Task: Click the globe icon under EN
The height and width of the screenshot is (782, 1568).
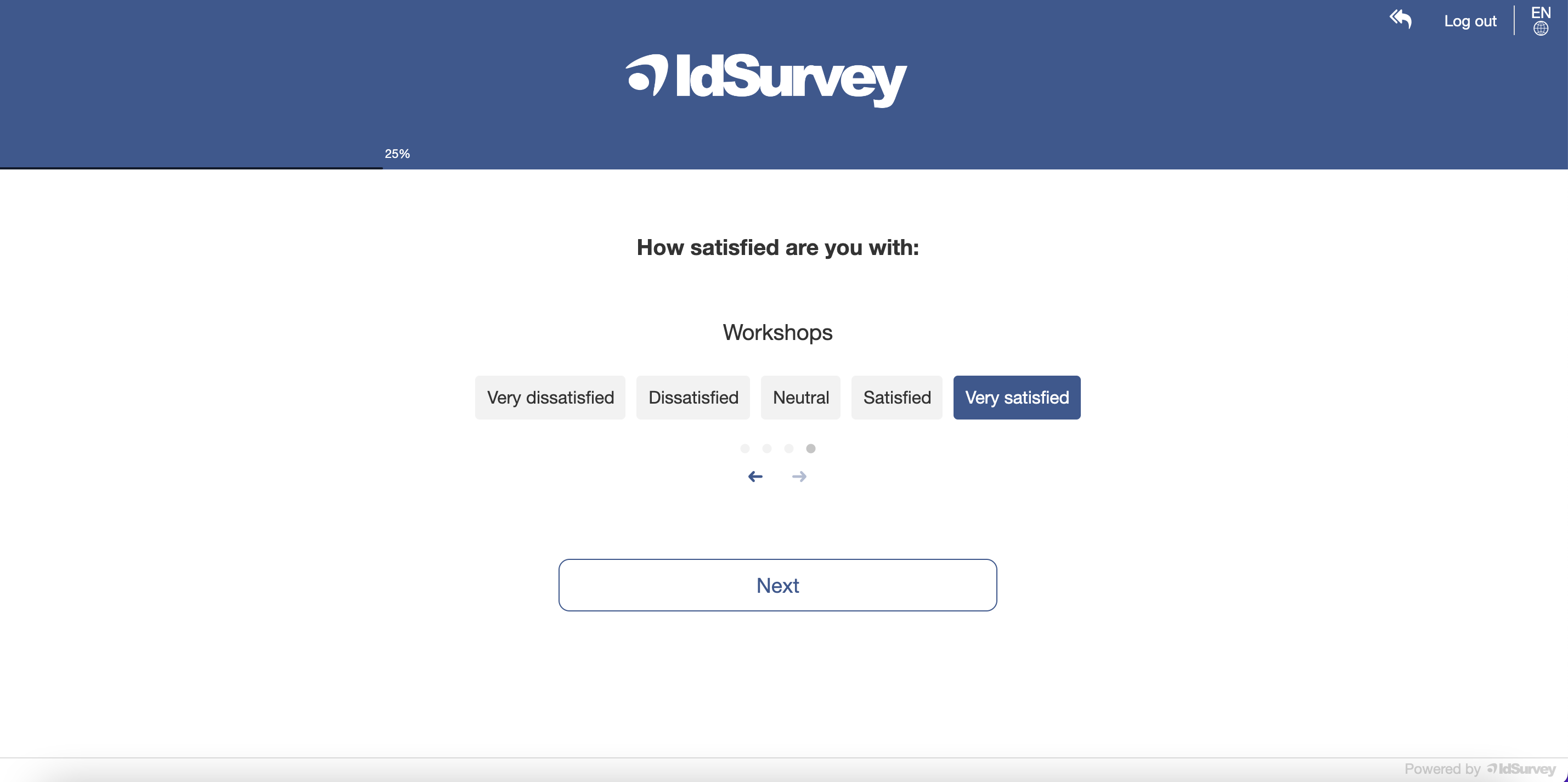Action: pyautogui.click(x=1540, y=29)
